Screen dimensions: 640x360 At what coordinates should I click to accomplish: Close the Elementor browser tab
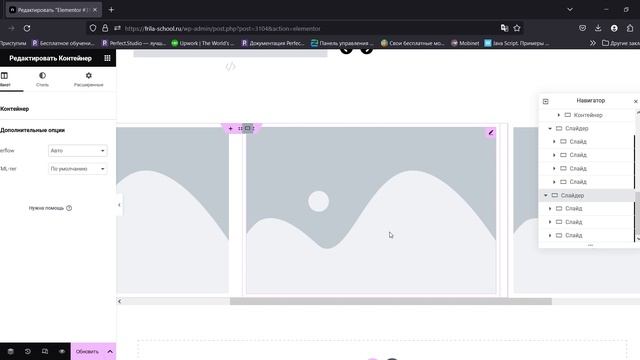pos(95,10)
